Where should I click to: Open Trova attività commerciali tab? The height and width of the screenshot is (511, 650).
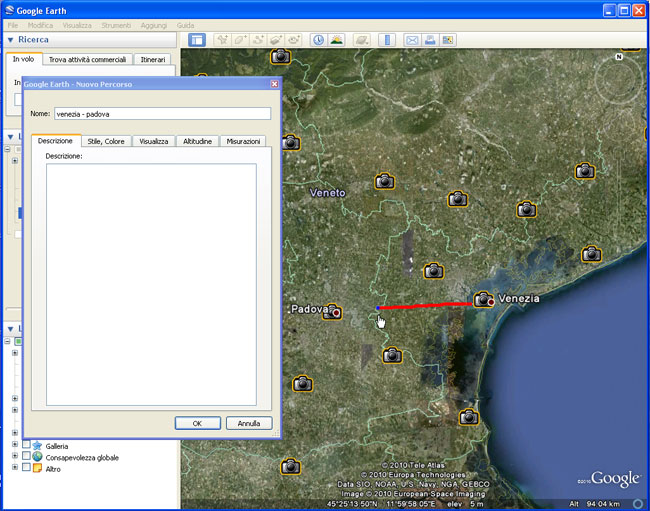click(87, 60)
